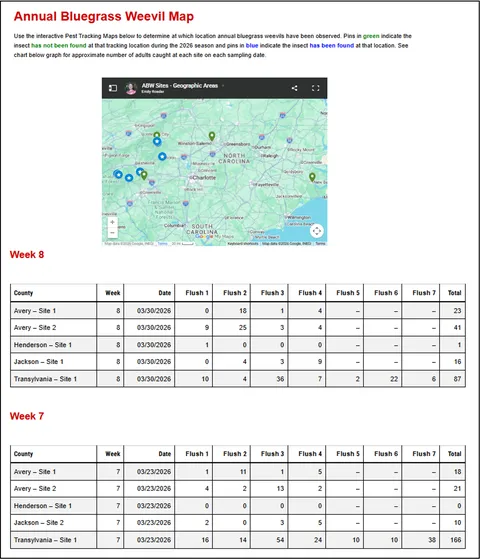Click the Week 8 section heading

tap(27, 255)
